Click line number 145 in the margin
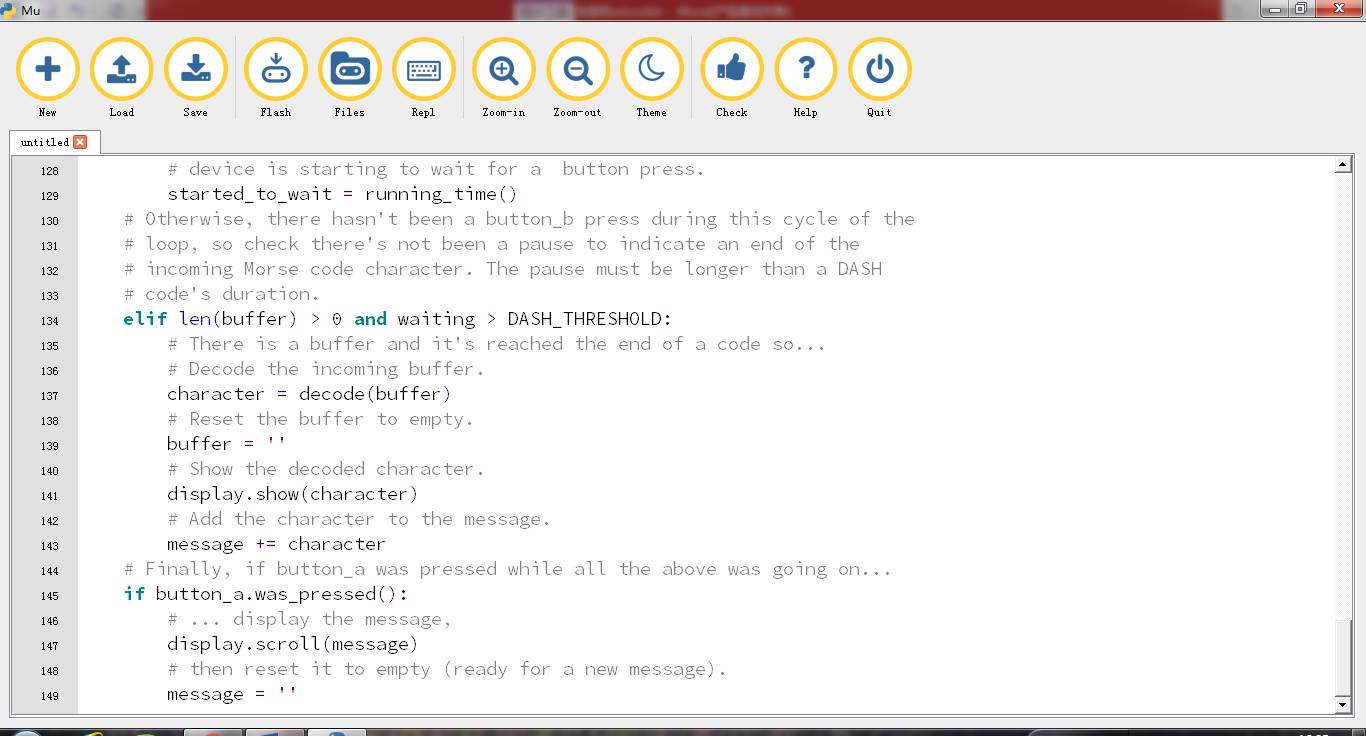1366x736 pixels. [49, 596]
